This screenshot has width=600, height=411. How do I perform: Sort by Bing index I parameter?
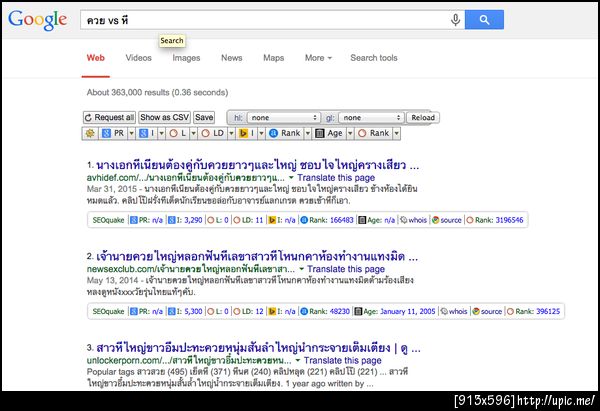click(x=247, y=133)
